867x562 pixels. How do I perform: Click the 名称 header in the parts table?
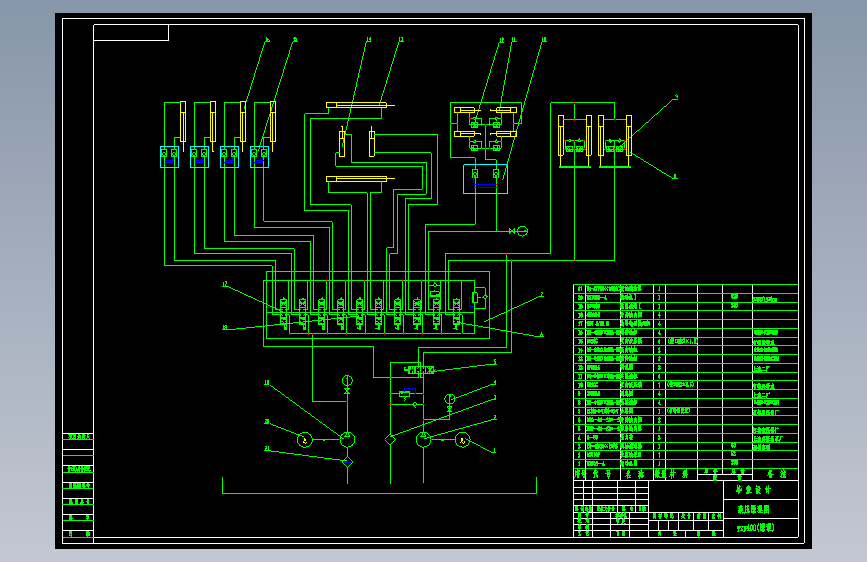pos(636,474)
